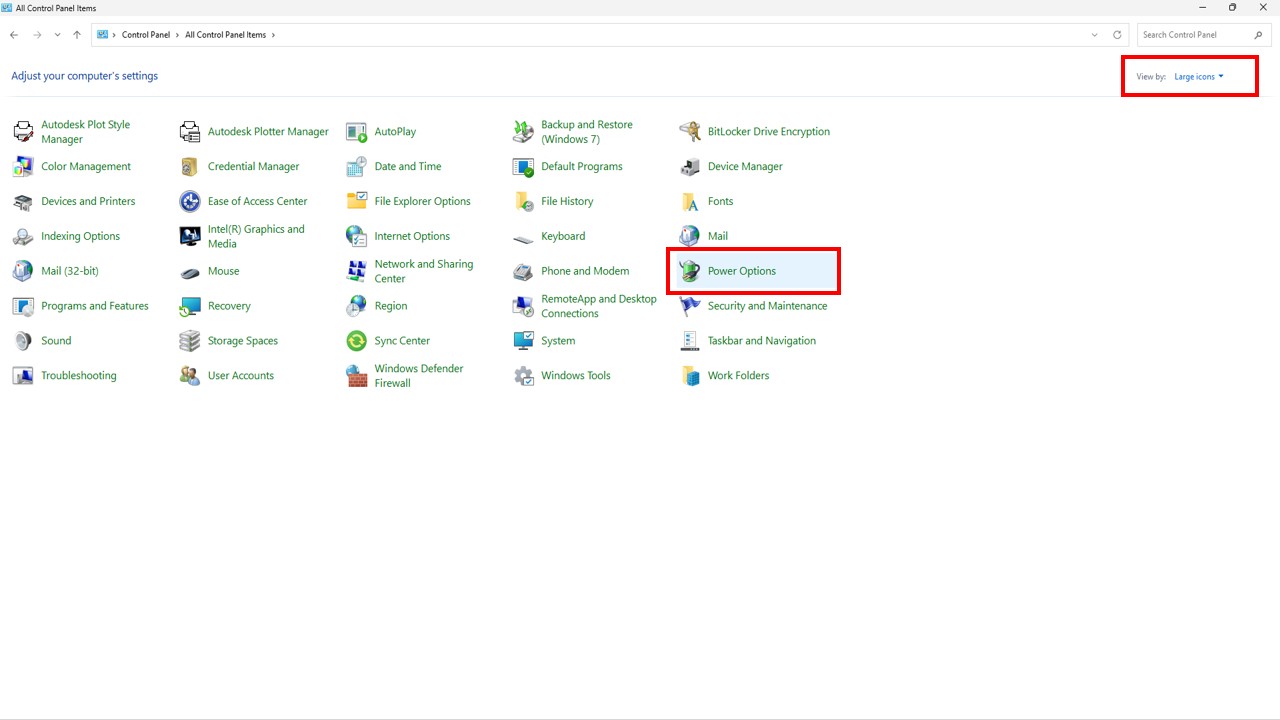Open the Windows Defender Firewall icon
The width and height of the screenshot is (1280, 720).
(x=357, y=376)
